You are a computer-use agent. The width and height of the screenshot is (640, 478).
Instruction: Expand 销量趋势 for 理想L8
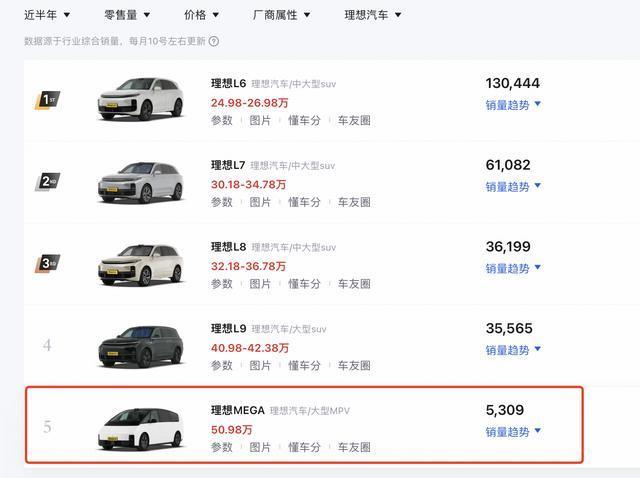click(x=513, y=268)
